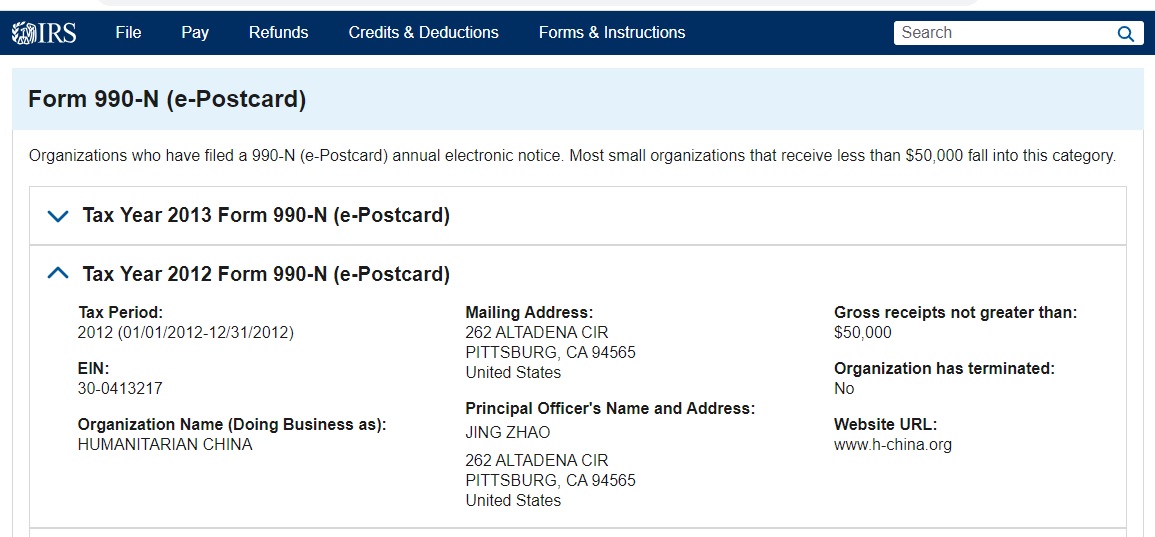Click the 2012 tax period date range
Viewport: 1155px width, 537px height.
[x=186, y=333]
